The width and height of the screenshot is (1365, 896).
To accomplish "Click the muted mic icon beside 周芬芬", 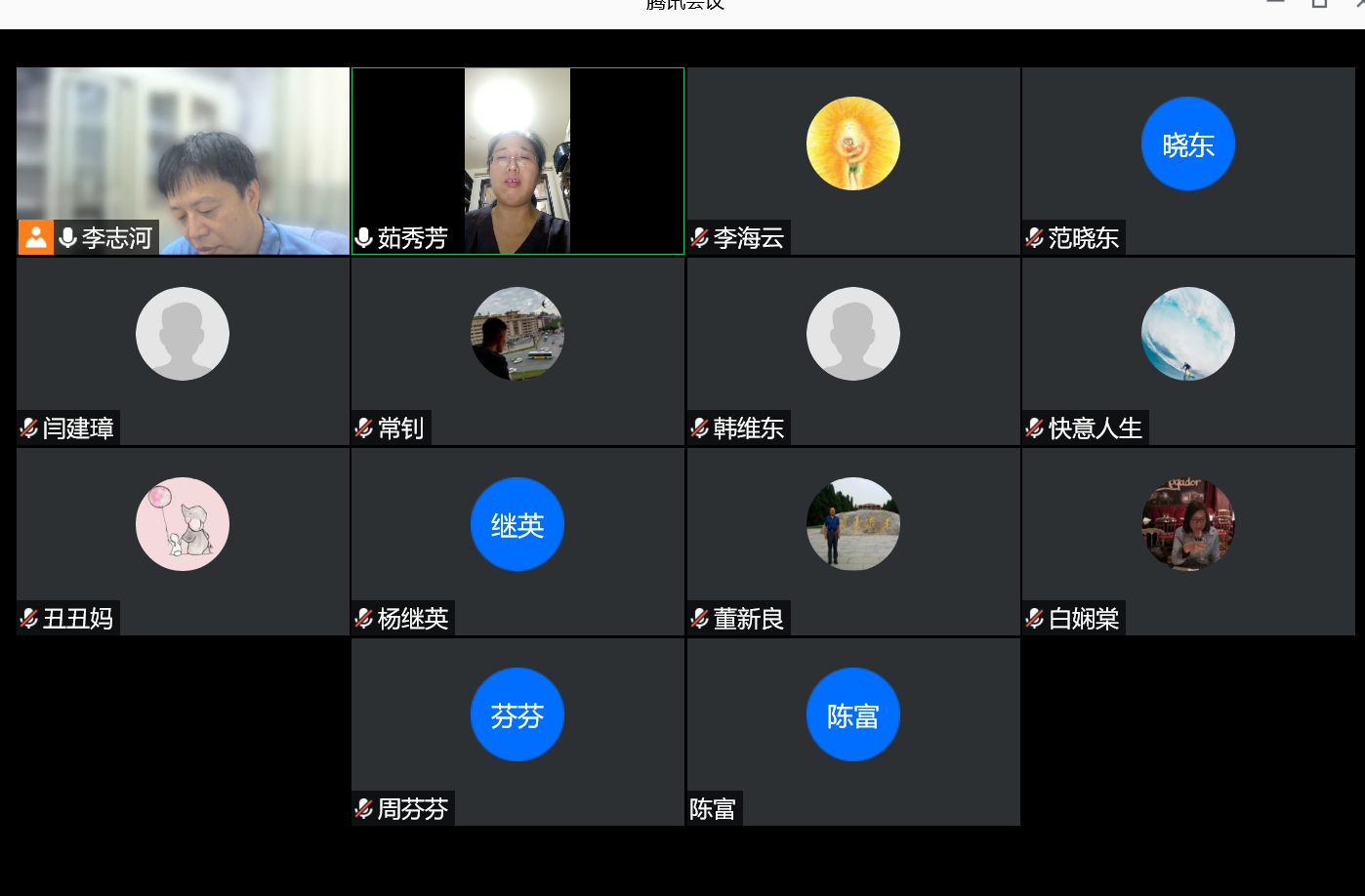I will 364,808.
